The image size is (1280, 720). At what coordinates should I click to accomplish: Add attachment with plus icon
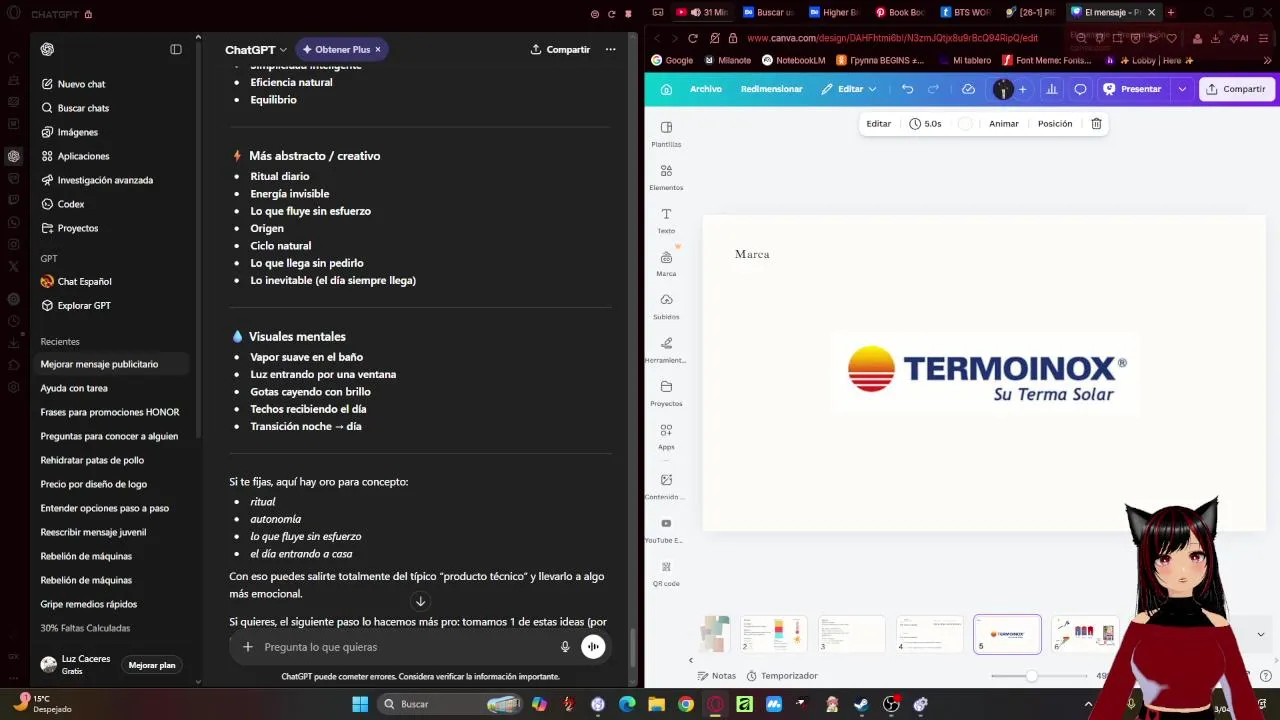coord(248,647)
